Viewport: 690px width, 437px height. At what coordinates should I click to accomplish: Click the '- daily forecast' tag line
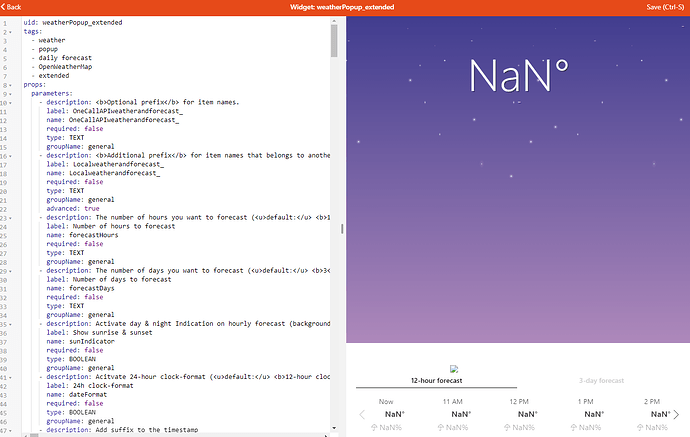click(62, 58)
